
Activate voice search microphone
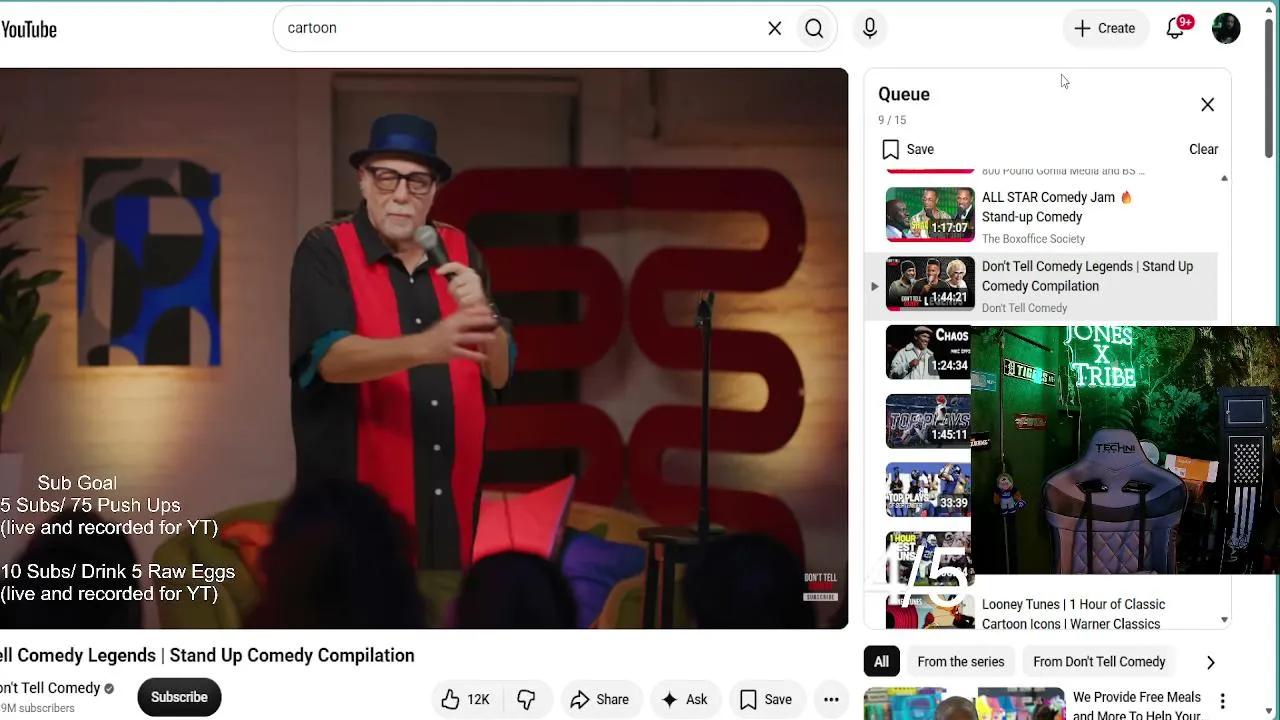(870, 29)
